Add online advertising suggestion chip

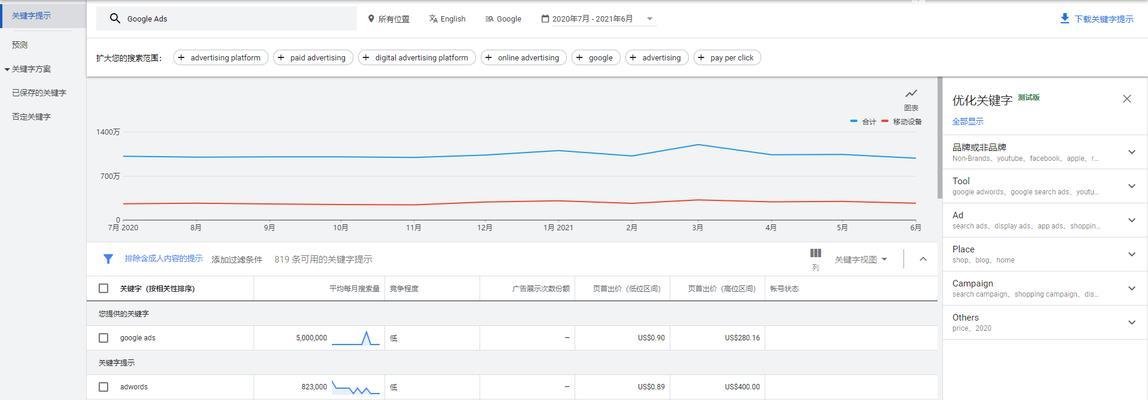point(524,58)
